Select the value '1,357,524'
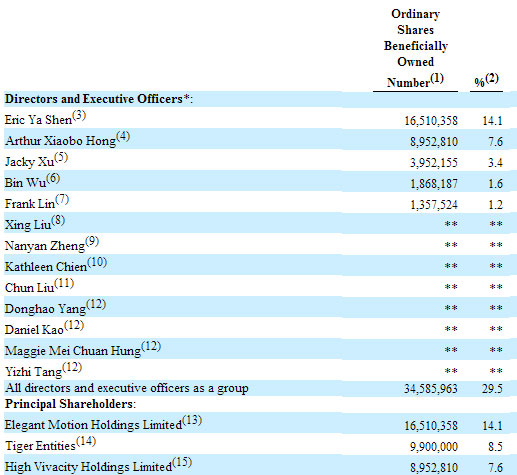This screenshot has height=475, width=517. (x=434, y=205)
